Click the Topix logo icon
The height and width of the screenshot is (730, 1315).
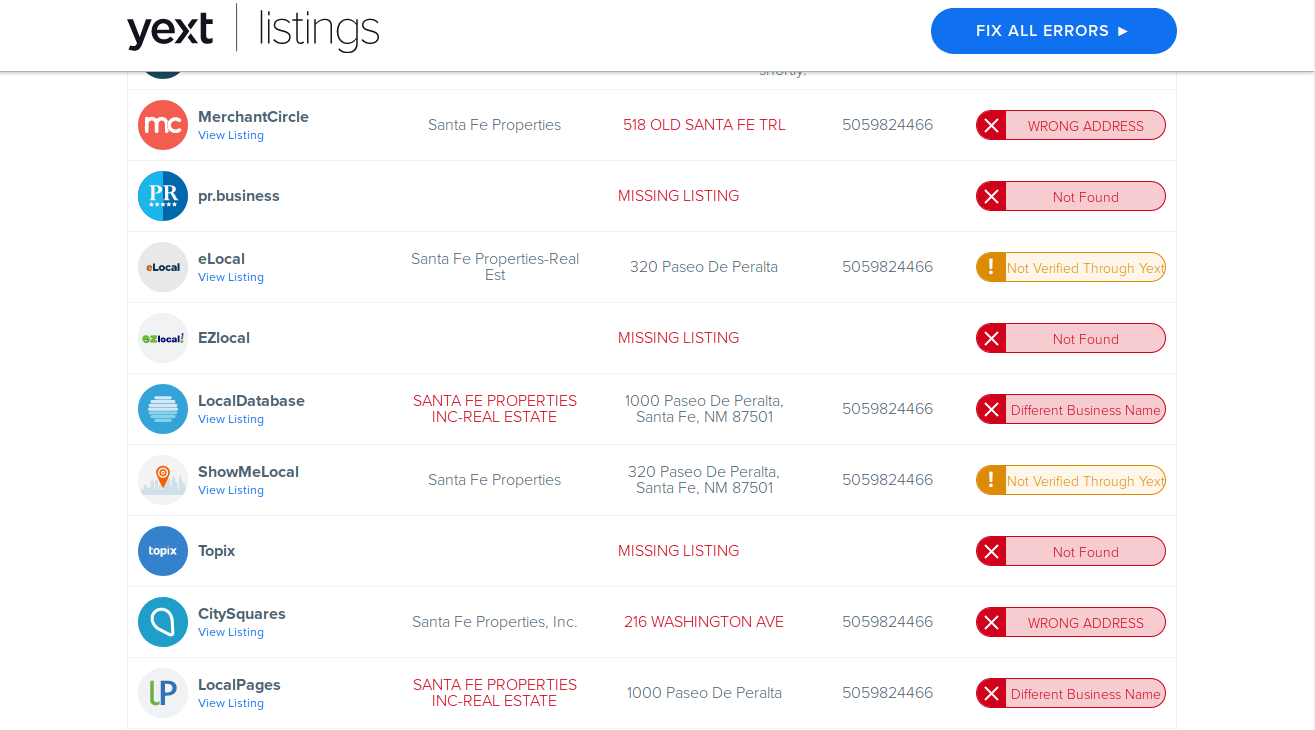click(163, 551)
